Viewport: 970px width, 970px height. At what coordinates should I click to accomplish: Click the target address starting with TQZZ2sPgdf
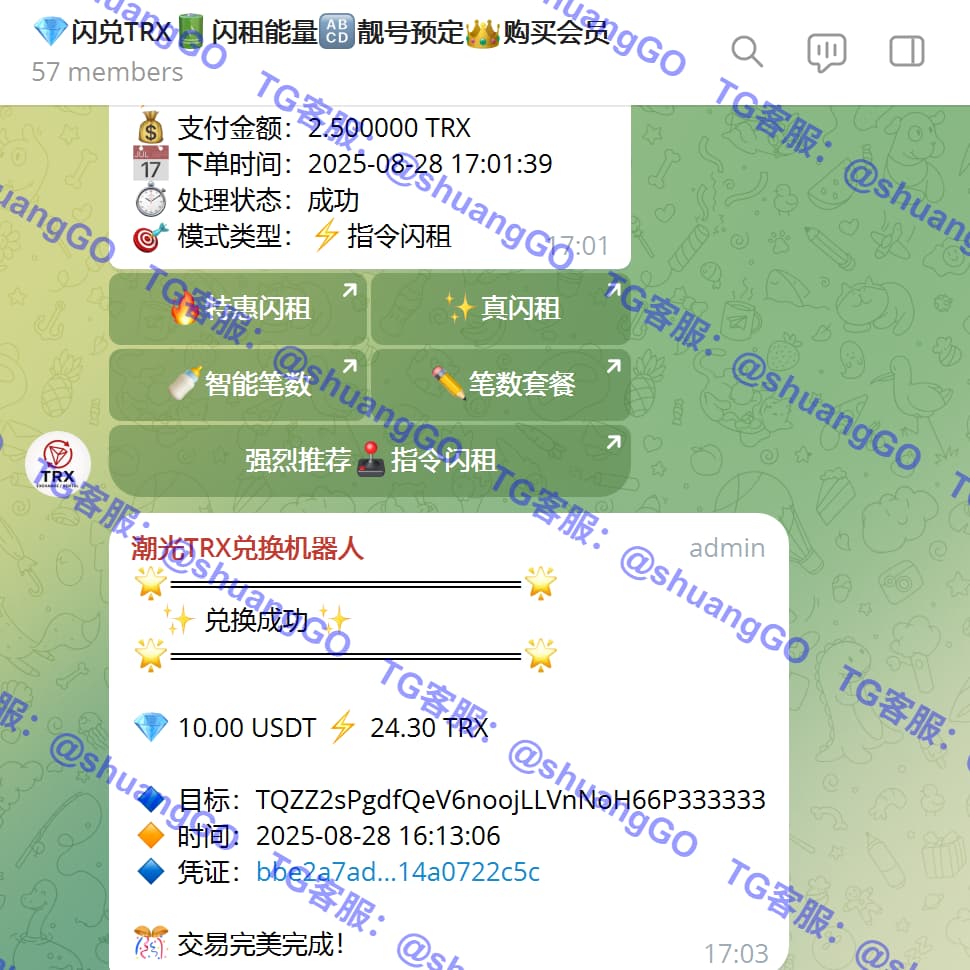pos(510,800)
